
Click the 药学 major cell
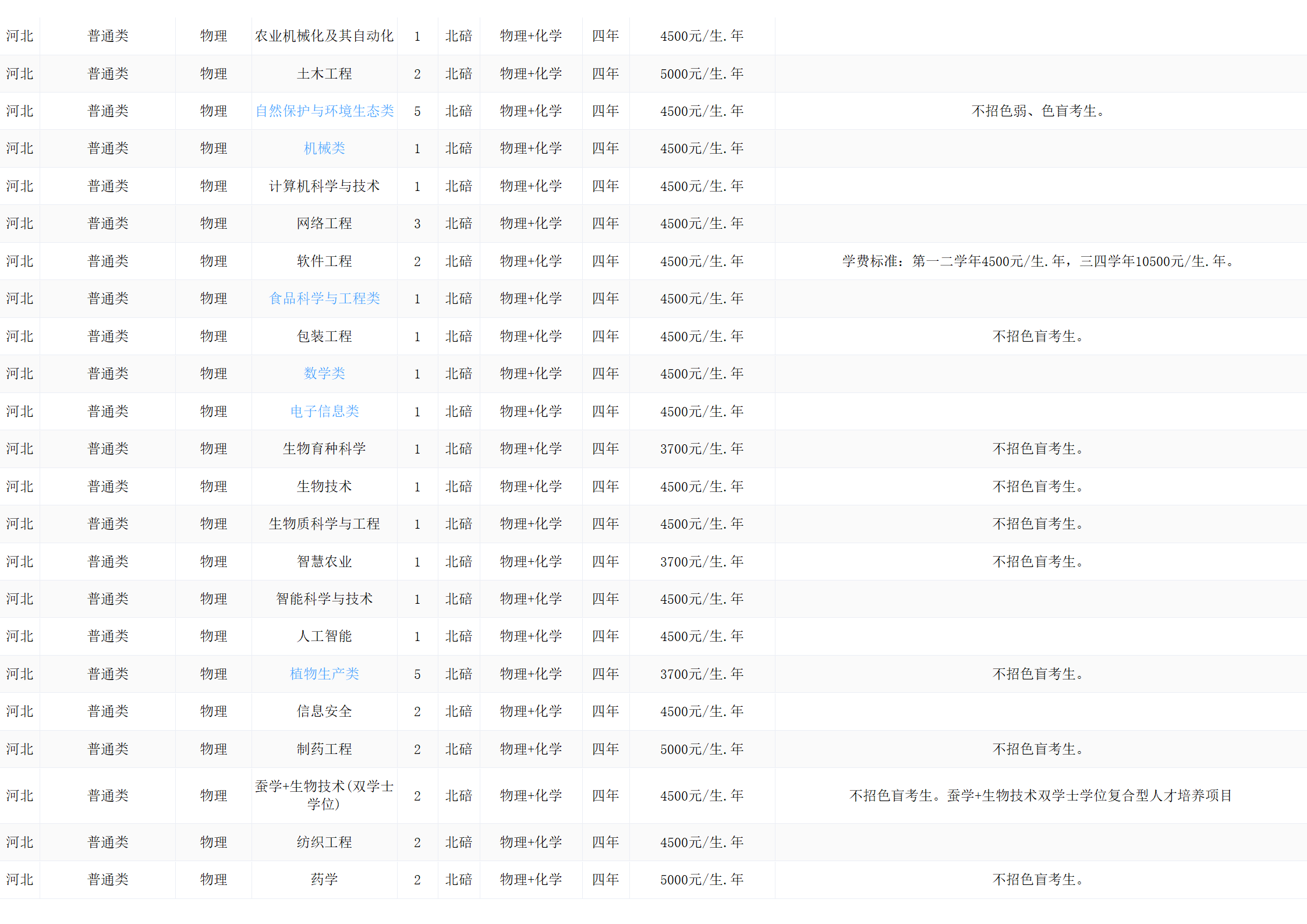pyautogui.click(x=324, y=880)
